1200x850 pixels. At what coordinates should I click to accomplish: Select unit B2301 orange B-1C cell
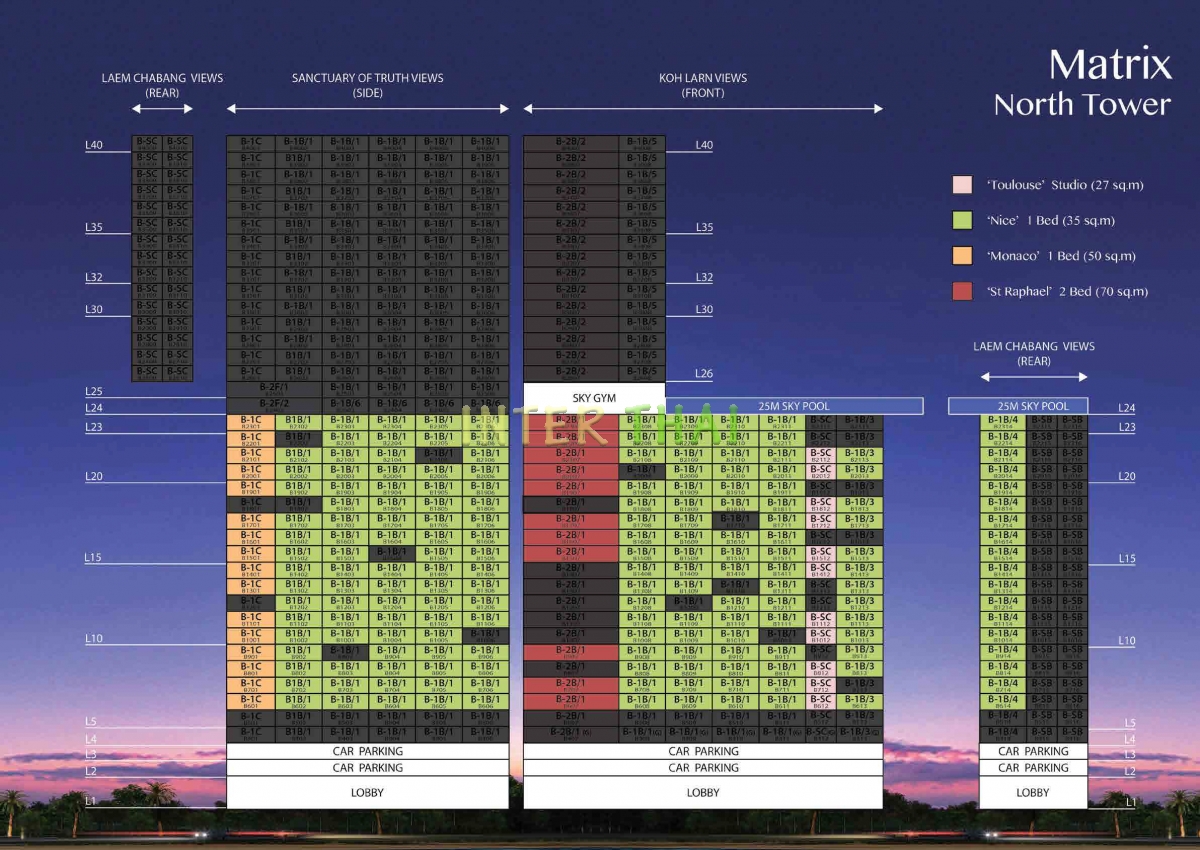point(250,422)
